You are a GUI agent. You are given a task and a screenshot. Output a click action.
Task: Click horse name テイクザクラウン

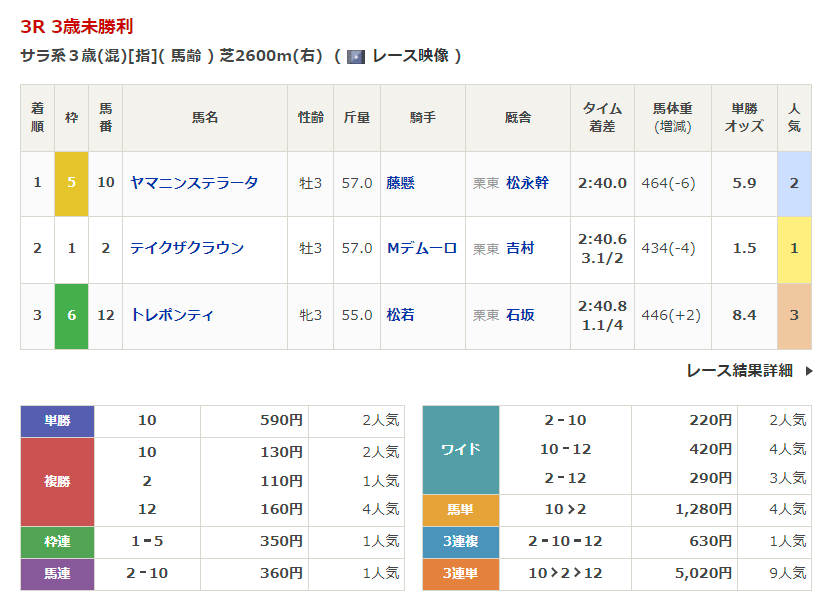(187, 248)
